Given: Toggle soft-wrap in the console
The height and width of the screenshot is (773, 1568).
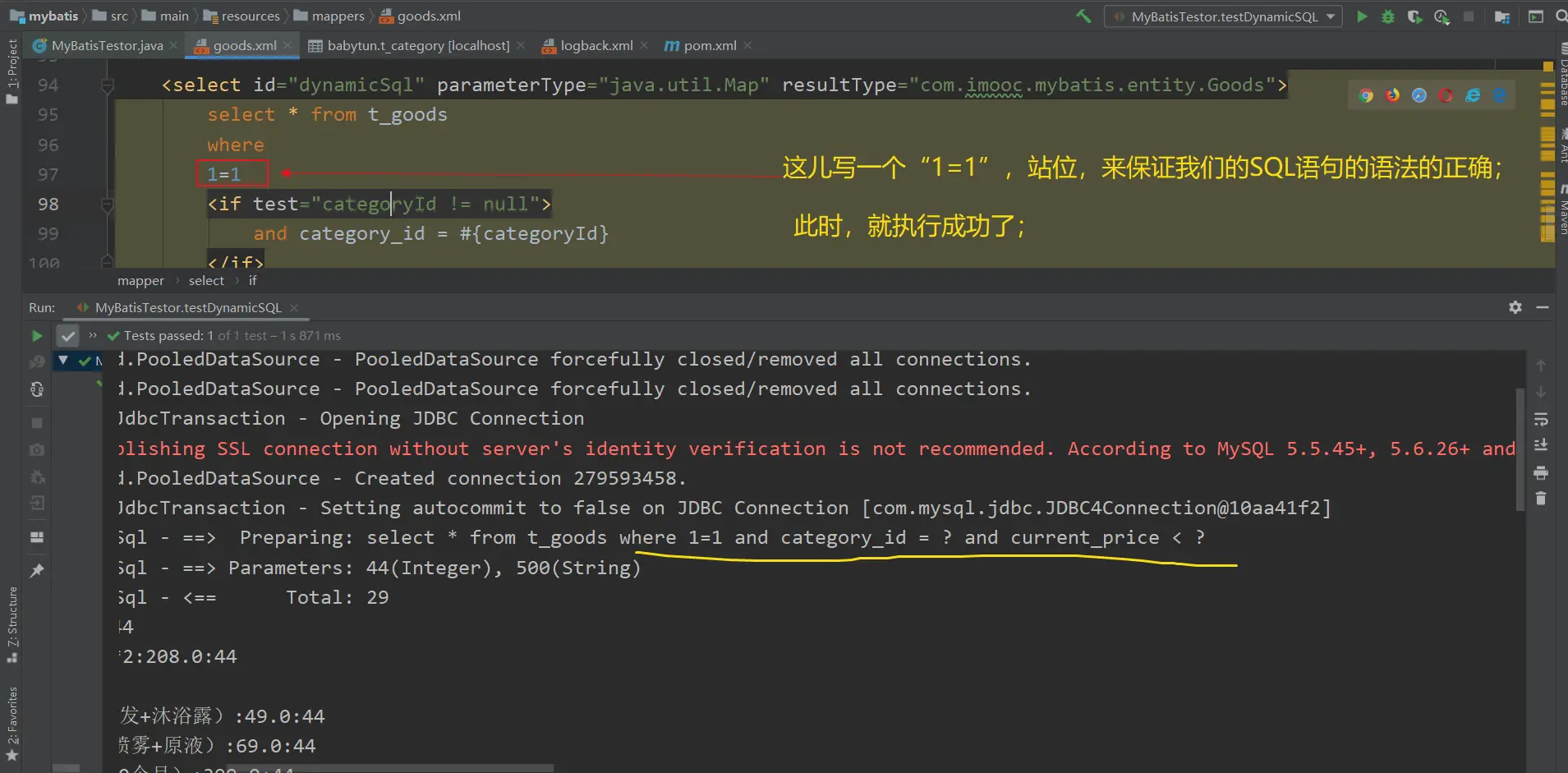Looking at the screenshot, I should (1541, 420).
